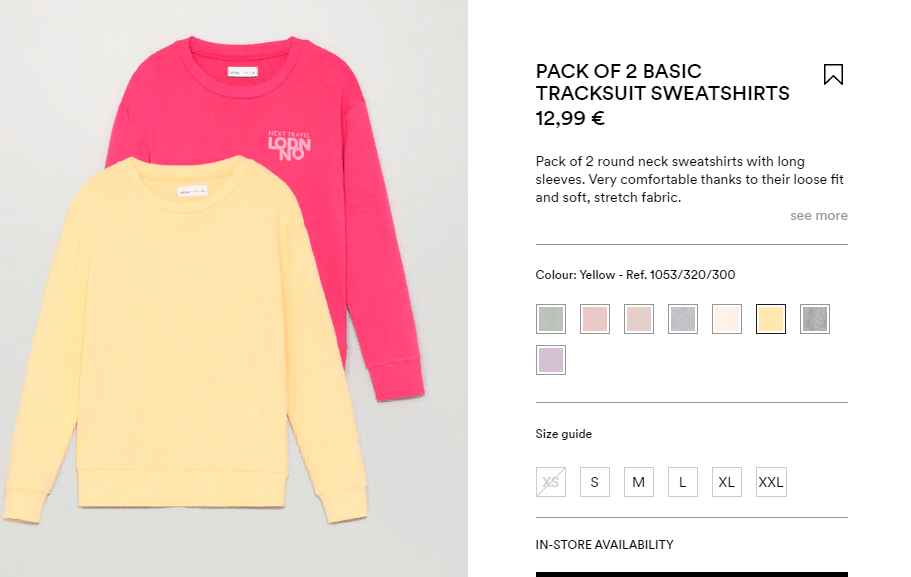The width and height of the screenshot is (911, 577).
Task: Select size M
Action: [x=639, y=482]
